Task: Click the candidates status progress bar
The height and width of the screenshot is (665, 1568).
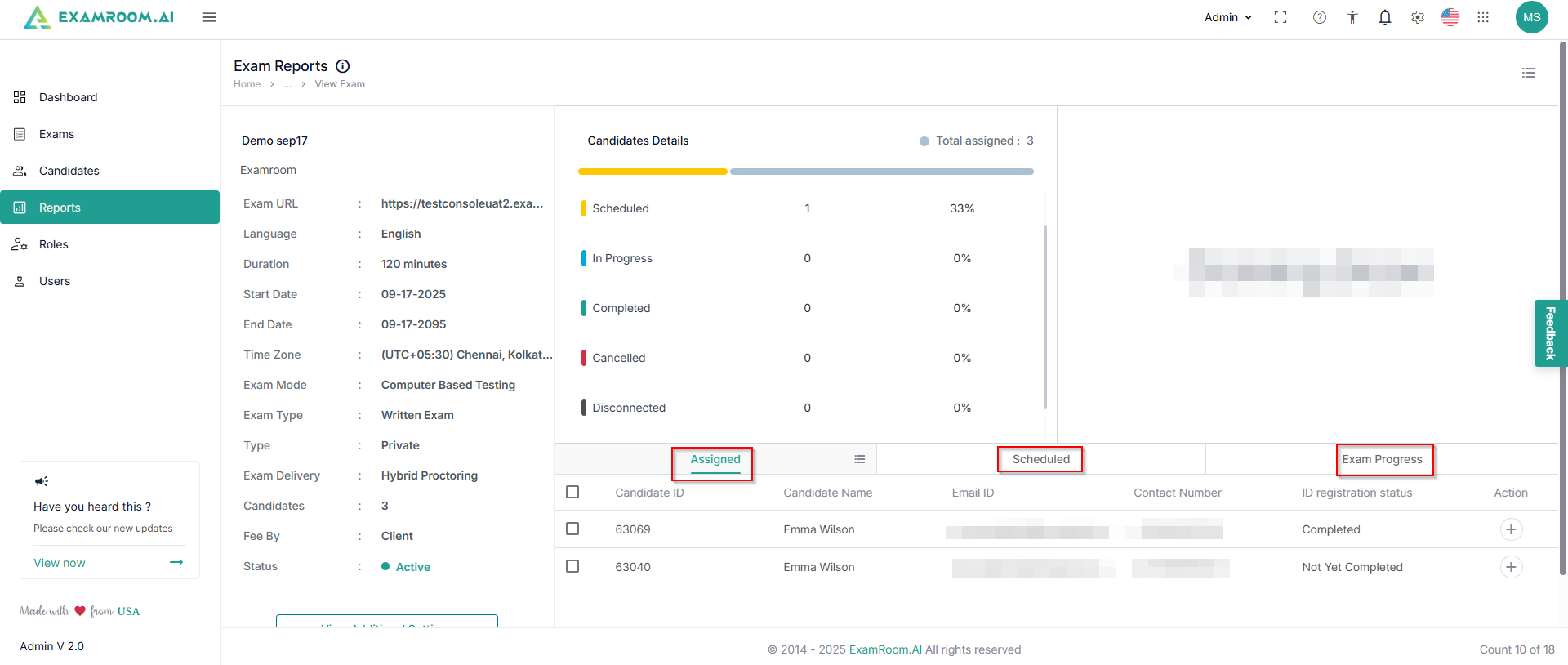Action: click(805, 172)
